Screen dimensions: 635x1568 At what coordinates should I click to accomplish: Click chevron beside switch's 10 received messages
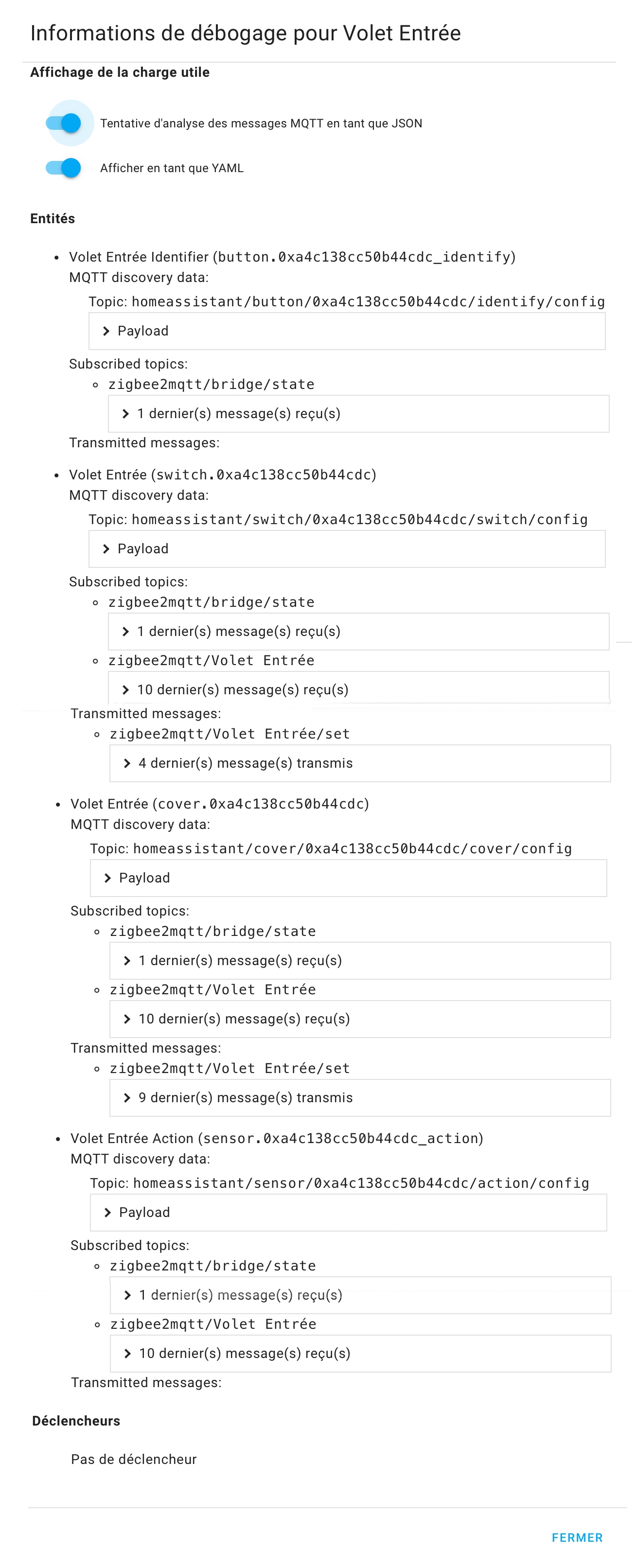(125, 689)
